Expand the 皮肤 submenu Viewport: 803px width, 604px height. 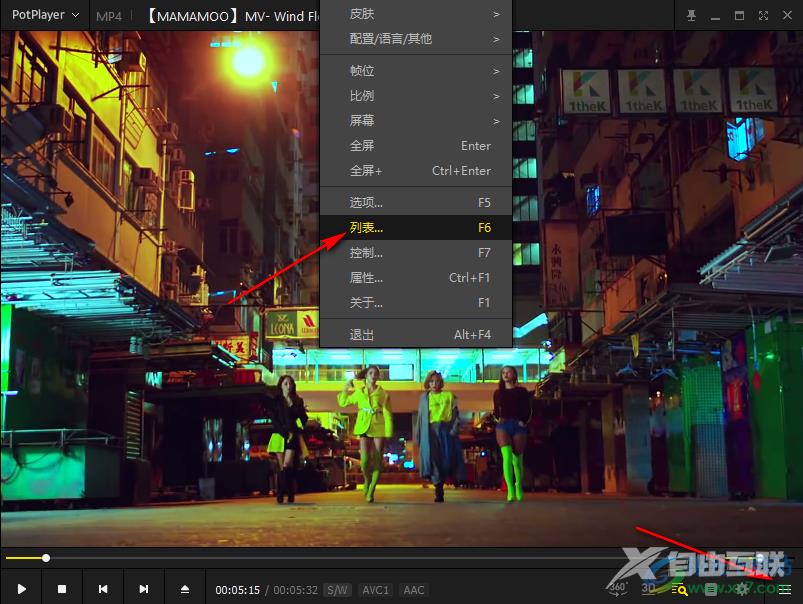(x=416, y=14)
